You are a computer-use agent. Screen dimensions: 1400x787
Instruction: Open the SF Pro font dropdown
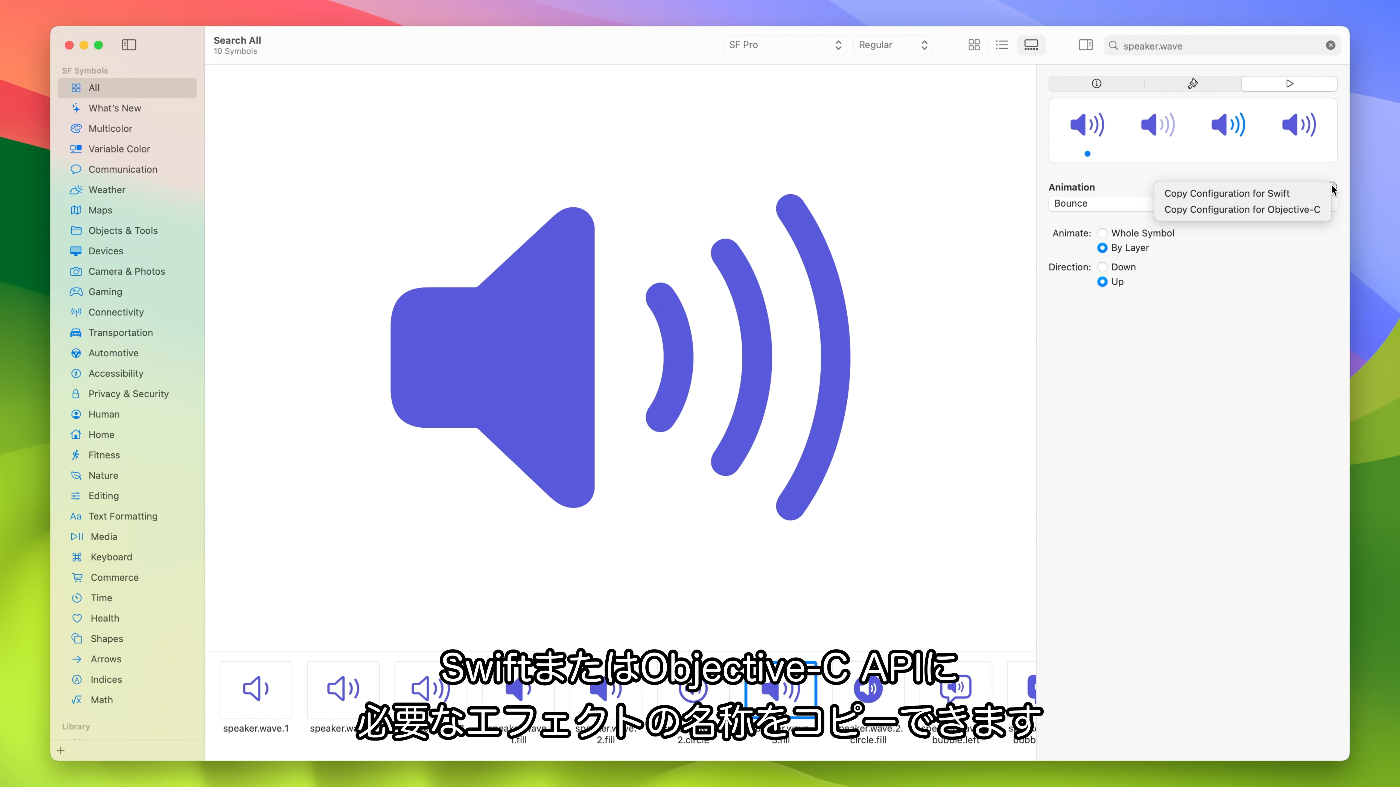(x=785, y=45)
